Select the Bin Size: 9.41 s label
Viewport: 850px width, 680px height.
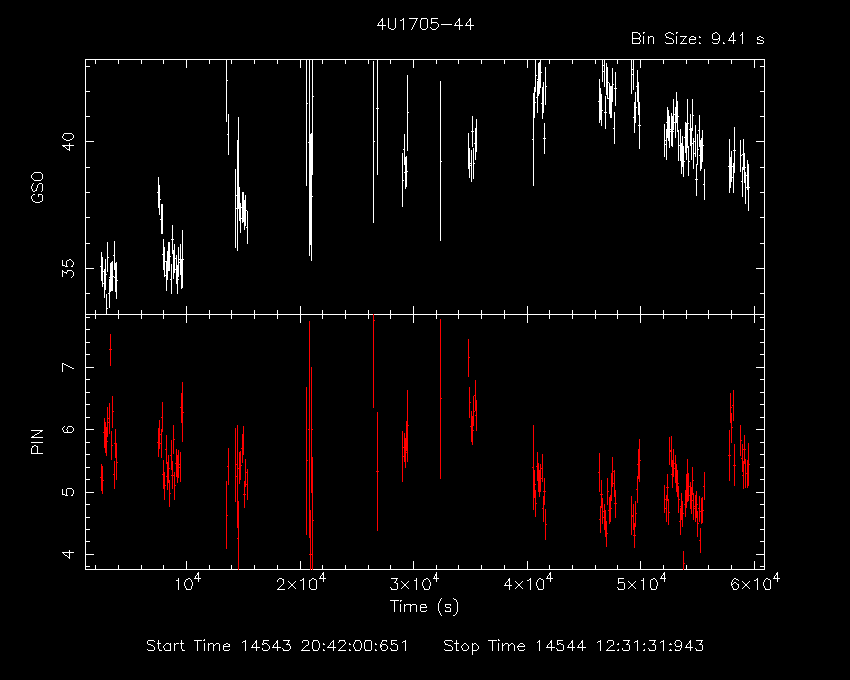click(698, 39)
